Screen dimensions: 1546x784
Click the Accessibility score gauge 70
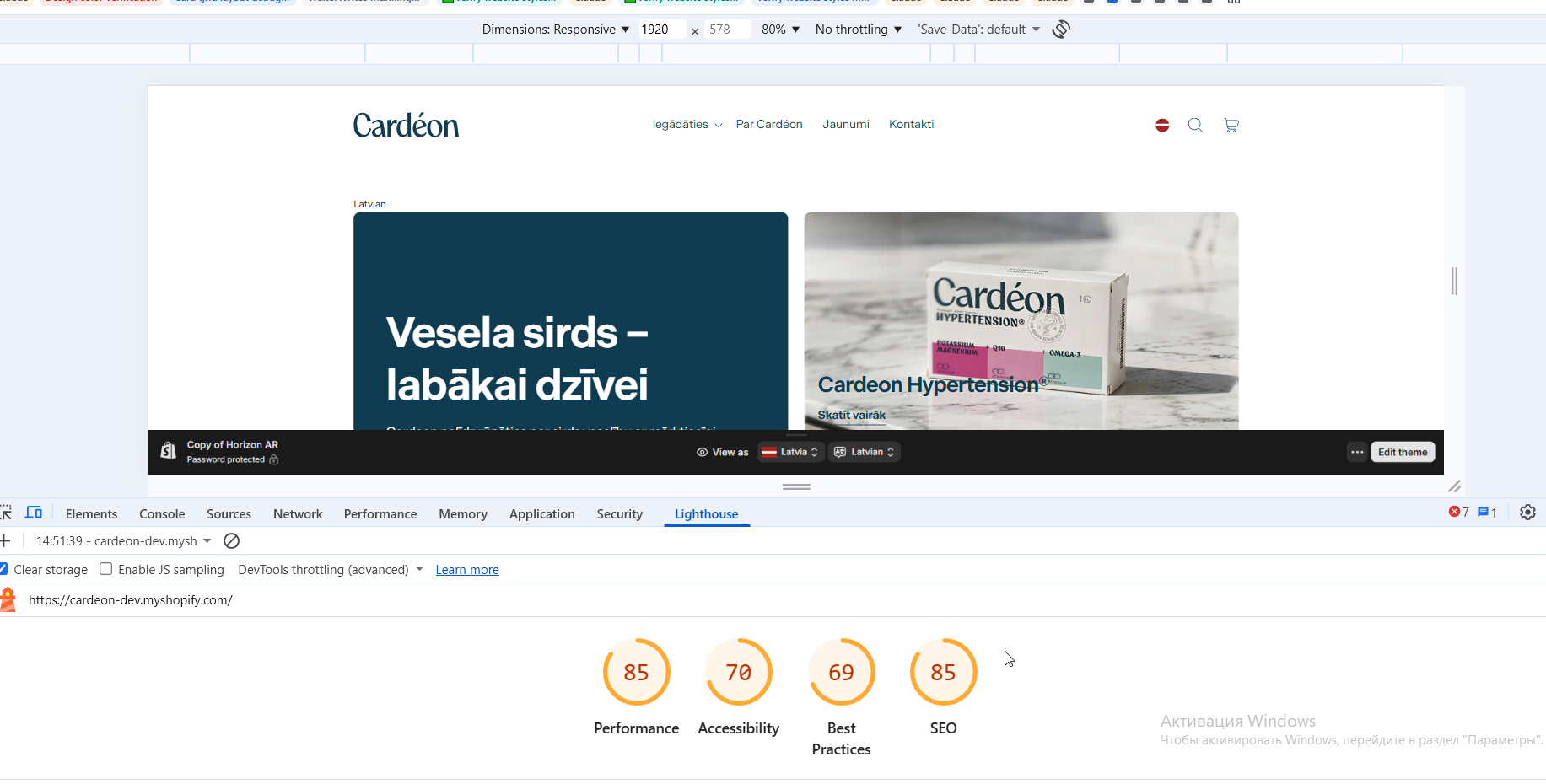coord(739,672)
